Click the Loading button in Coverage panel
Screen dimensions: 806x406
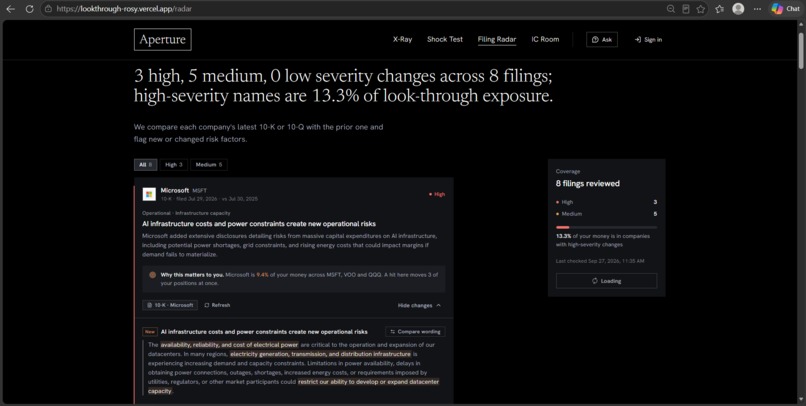click(x=606, y=281)
